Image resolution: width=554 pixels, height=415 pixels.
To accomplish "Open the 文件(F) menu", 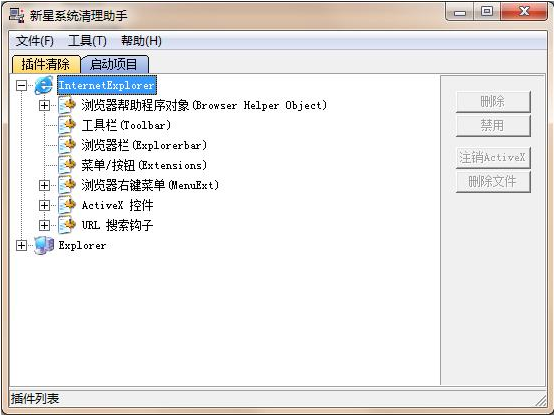I will click(x=35, y=41).
